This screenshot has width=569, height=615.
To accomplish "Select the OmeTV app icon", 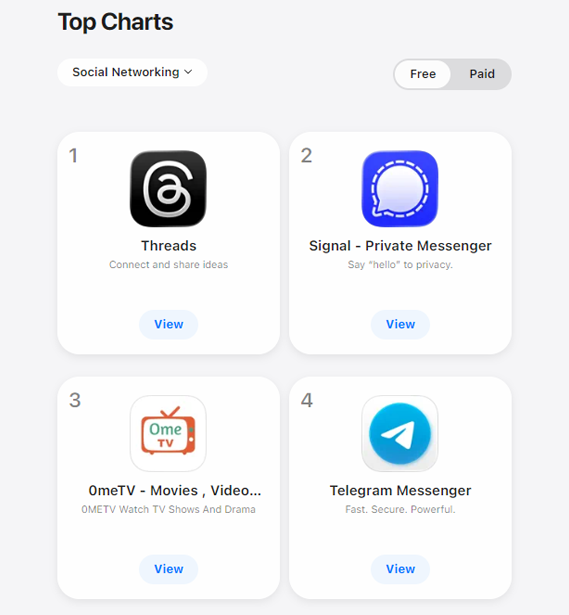I will (x=168, y=433).
